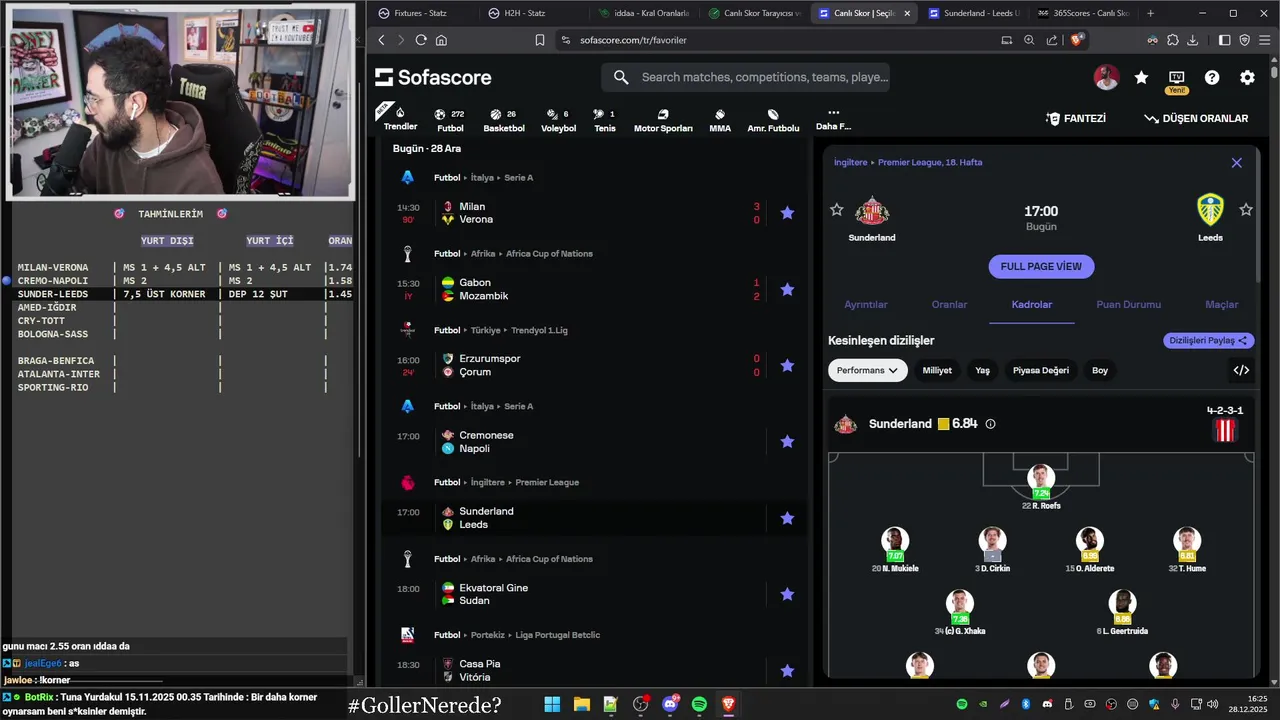Toggle favorite star for Erzurumspor - Çorum
Viewport: 1280px width, 720px height.
coord(787,365)
